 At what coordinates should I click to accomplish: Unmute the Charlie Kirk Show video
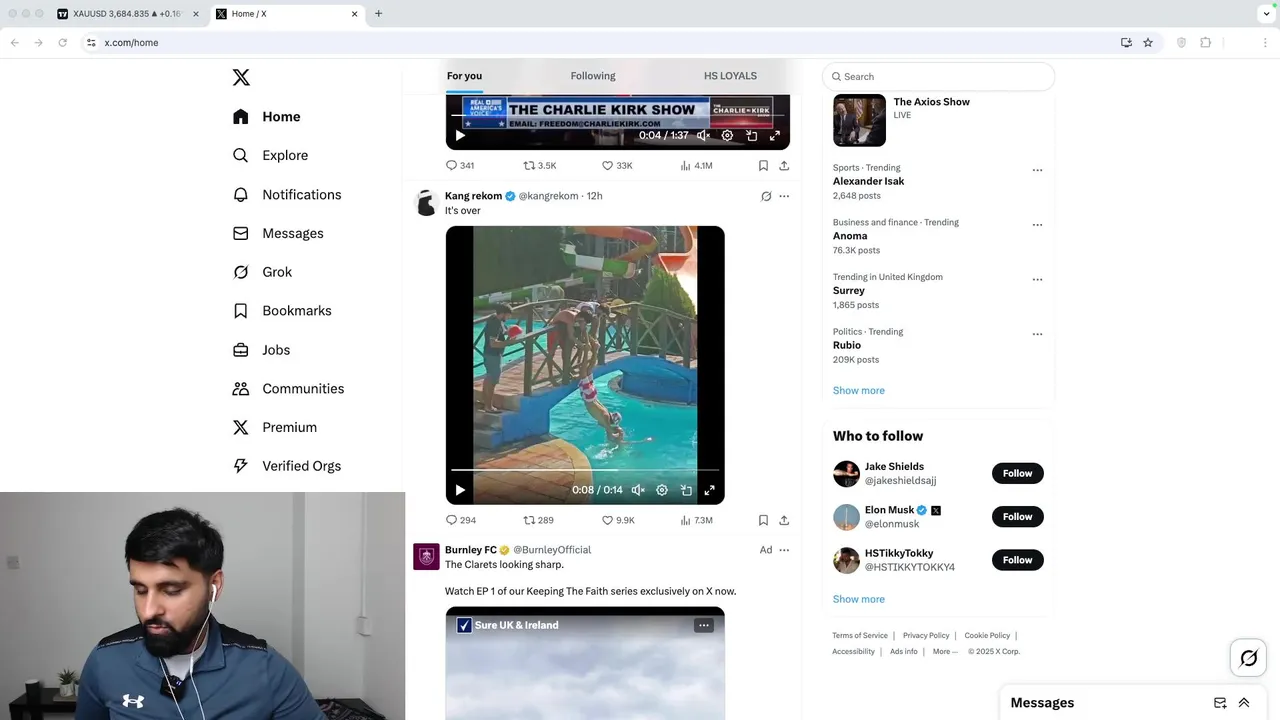click(703, 135)
